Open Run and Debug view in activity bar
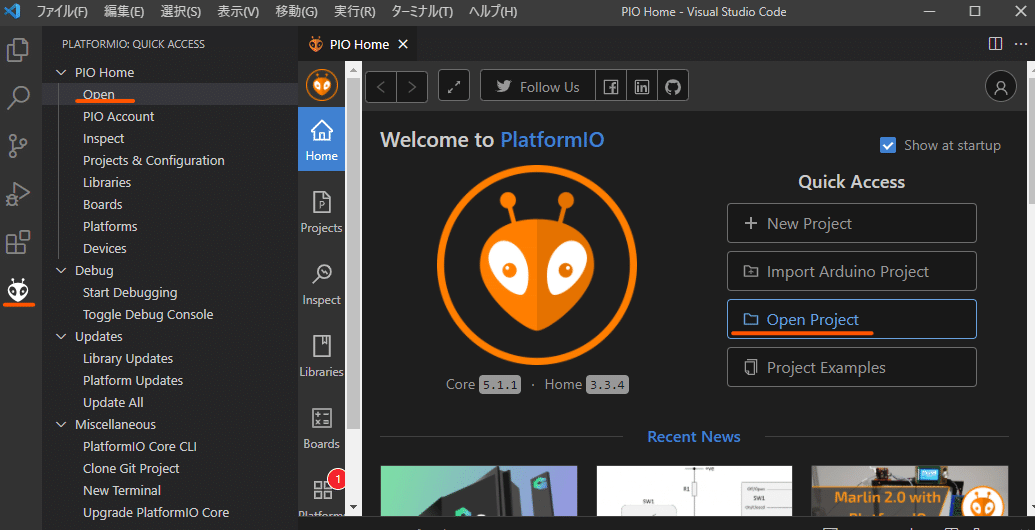1035x530 pixels. pyautogui.click(x=18, y=194)
